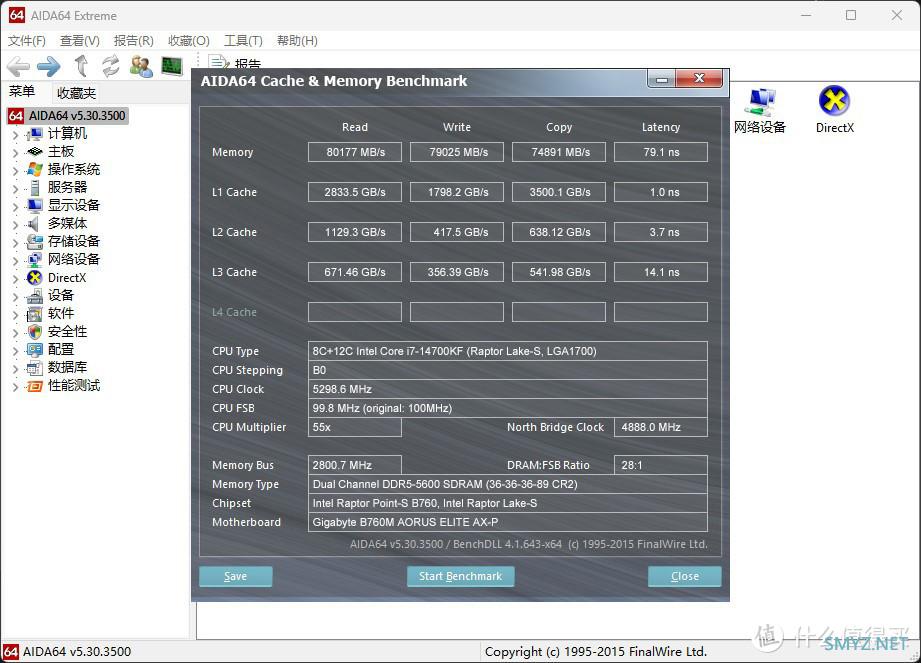Expand the 计算机 tree node
Viewport: 921px width, 663px height.
point(15,134)
